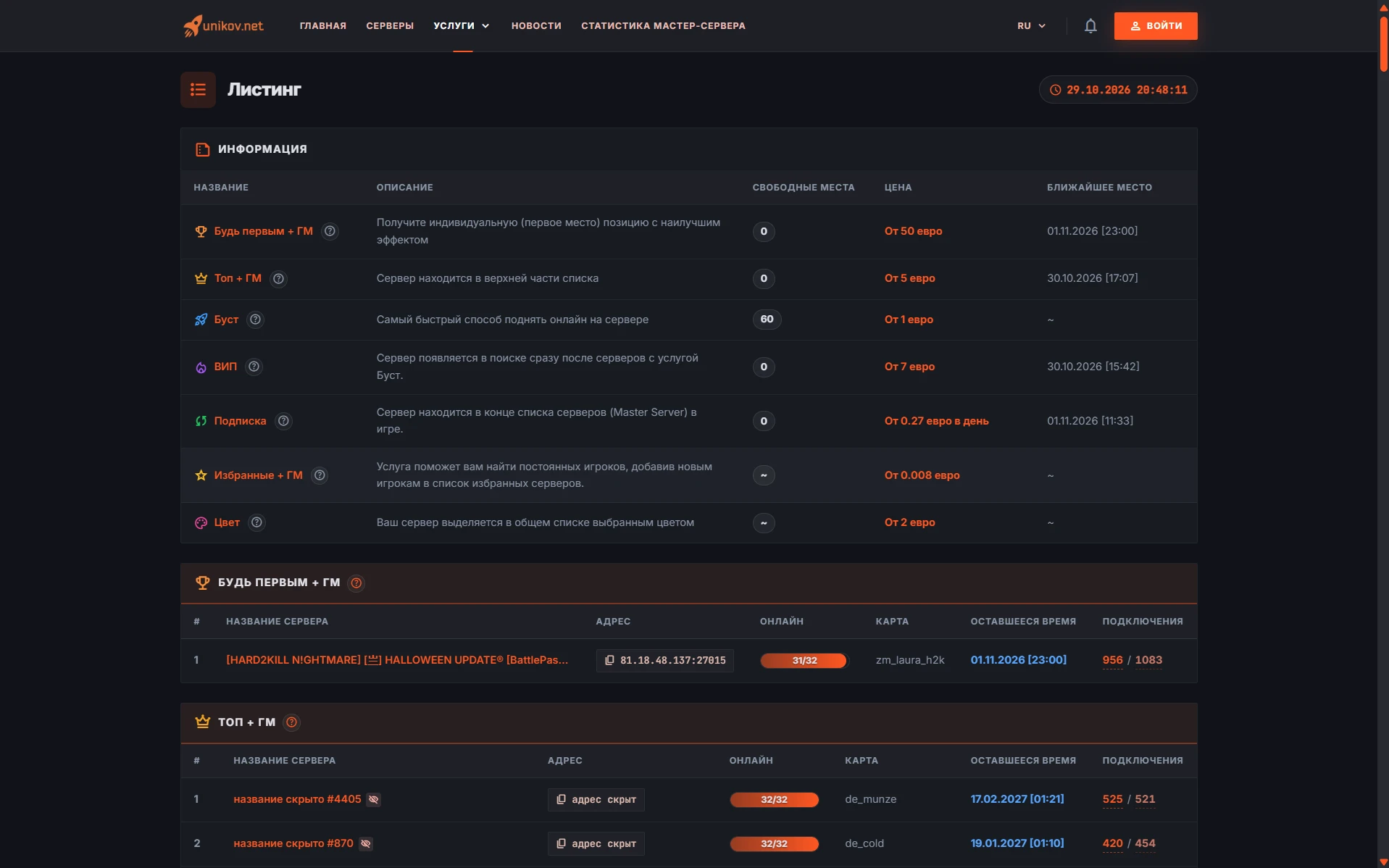The image size is (1389, 868).
Task: Open the notifications bell
Action: click(1090, 26)
